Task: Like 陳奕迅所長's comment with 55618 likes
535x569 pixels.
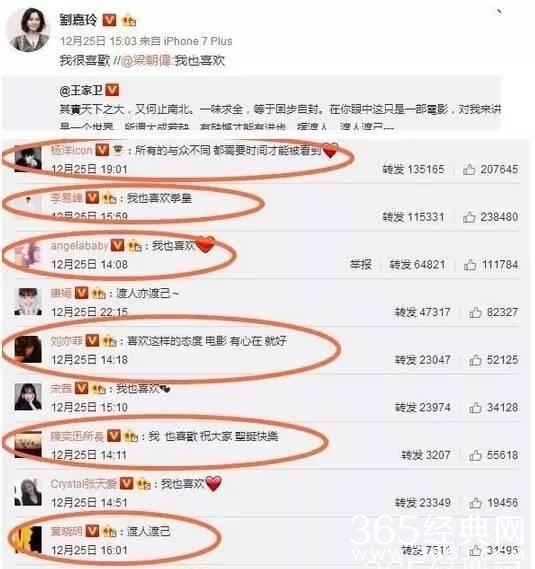Action: coord(475,455)
